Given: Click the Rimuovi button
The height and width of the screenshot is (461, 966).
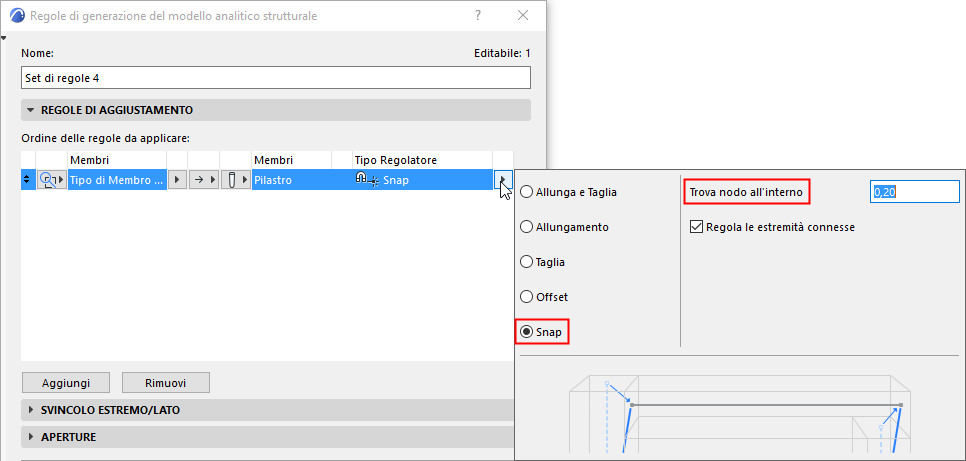Looking at the screenshot, I should pyautogui.click(x=166, y=383).
